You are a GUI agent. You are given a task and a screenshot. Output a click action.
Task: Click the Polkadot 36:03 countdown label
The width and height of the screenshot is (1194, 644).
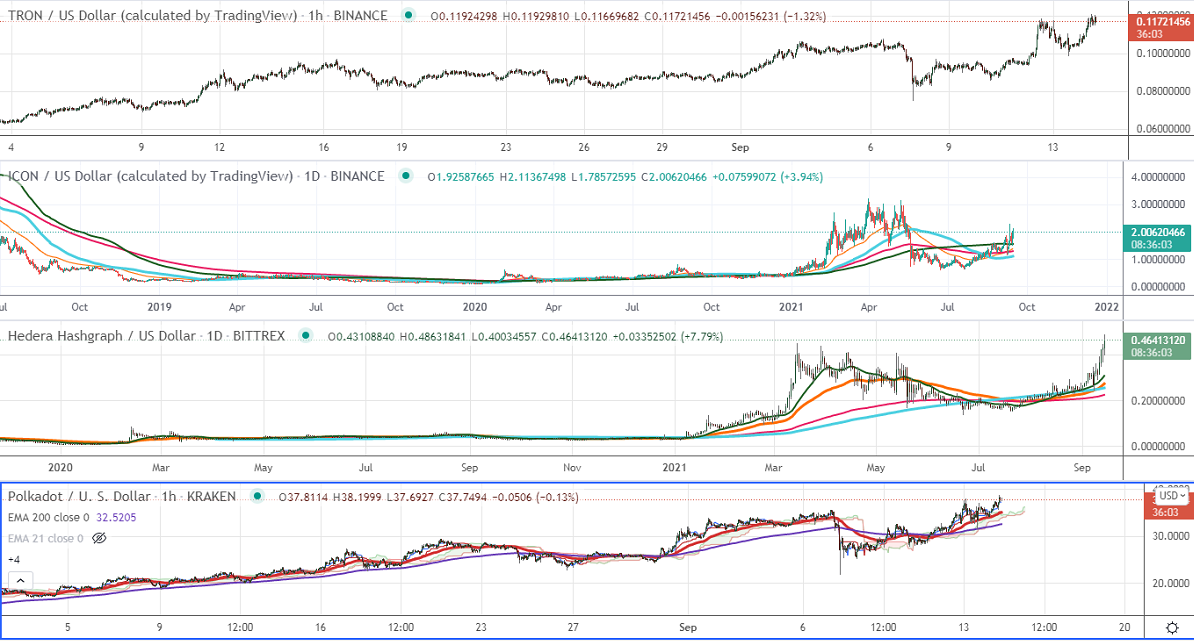pos(1165,512)
